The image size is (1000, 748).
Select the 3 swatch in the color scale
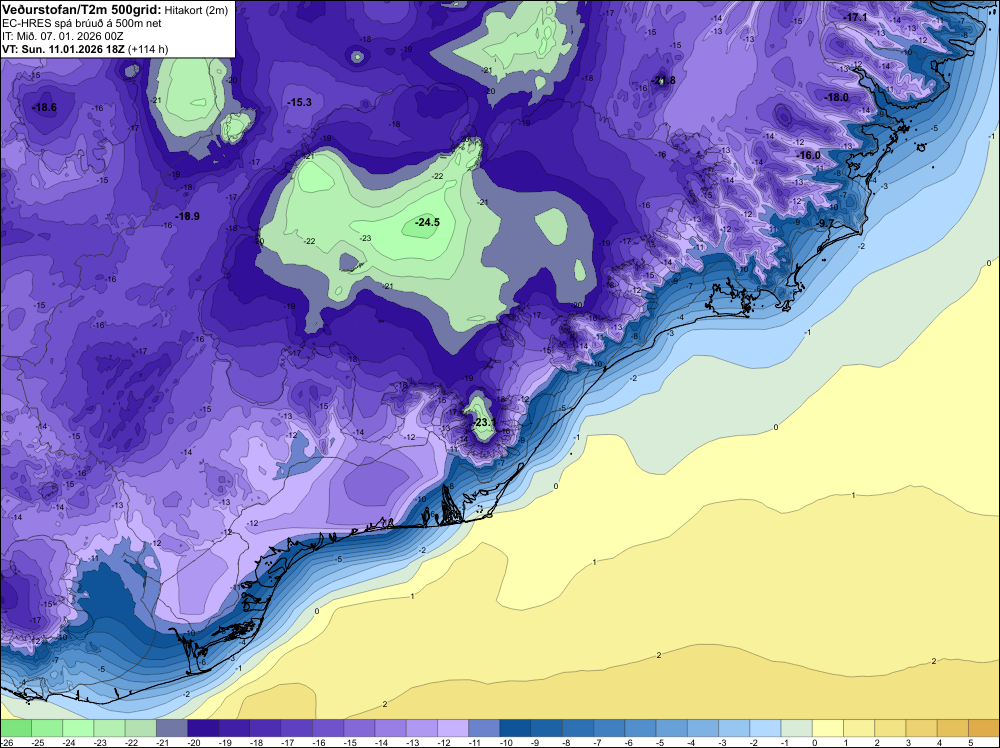click(x=922, y=728)
